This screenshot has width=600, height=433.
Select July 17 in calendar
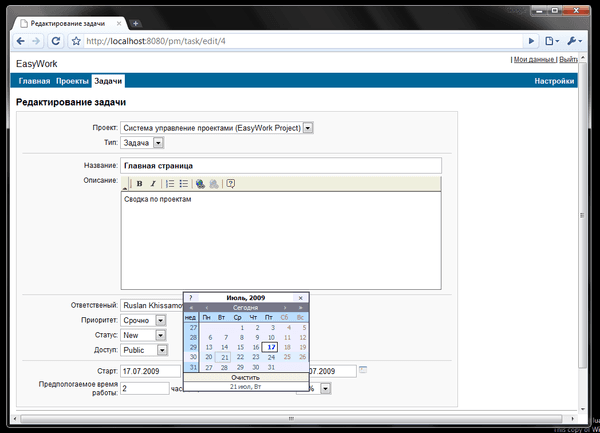click(x=270, y=347)
